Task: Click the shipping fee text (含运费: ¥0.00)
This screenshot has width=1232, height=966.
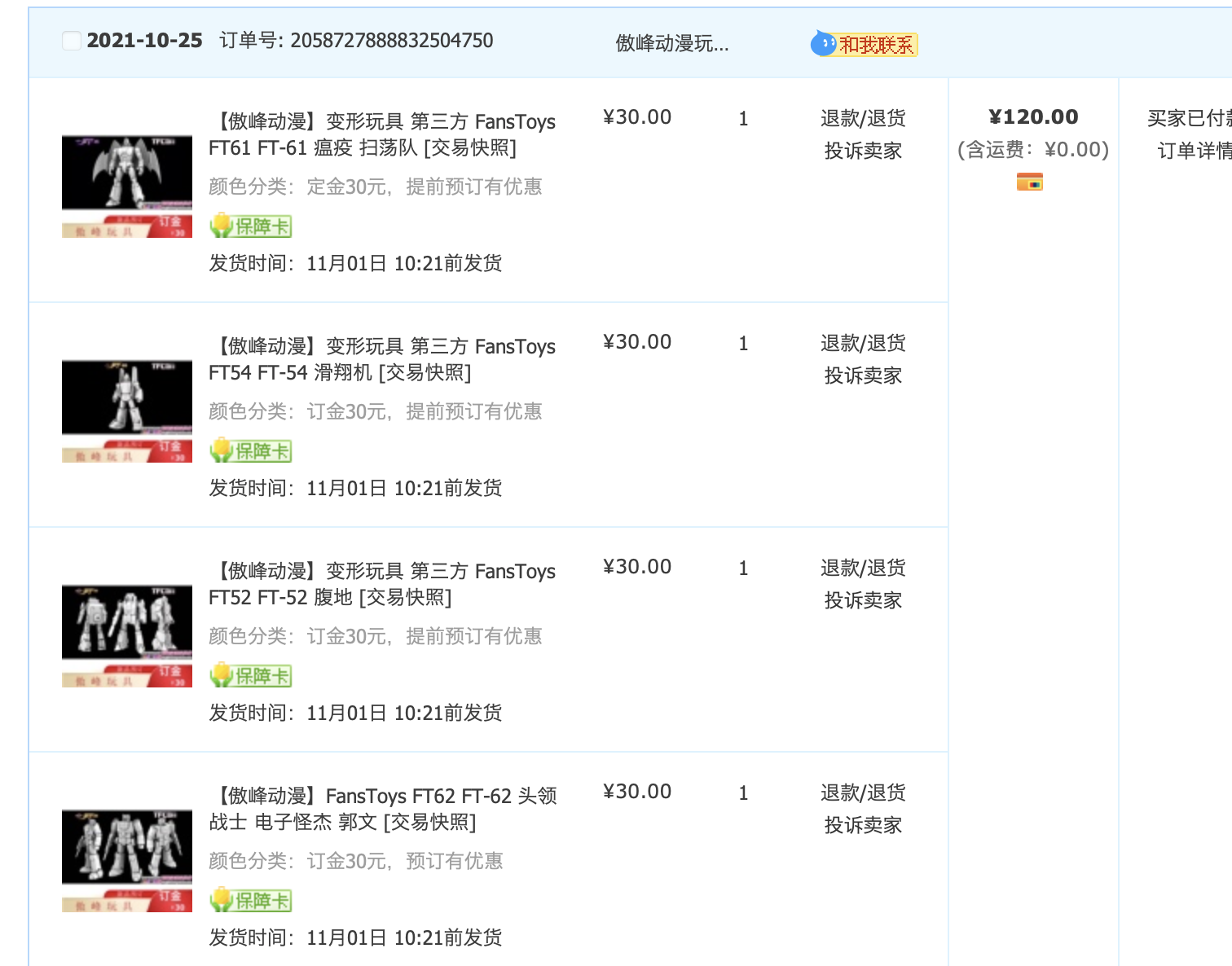Action: pyautogui.click(x=1033, y=150)
